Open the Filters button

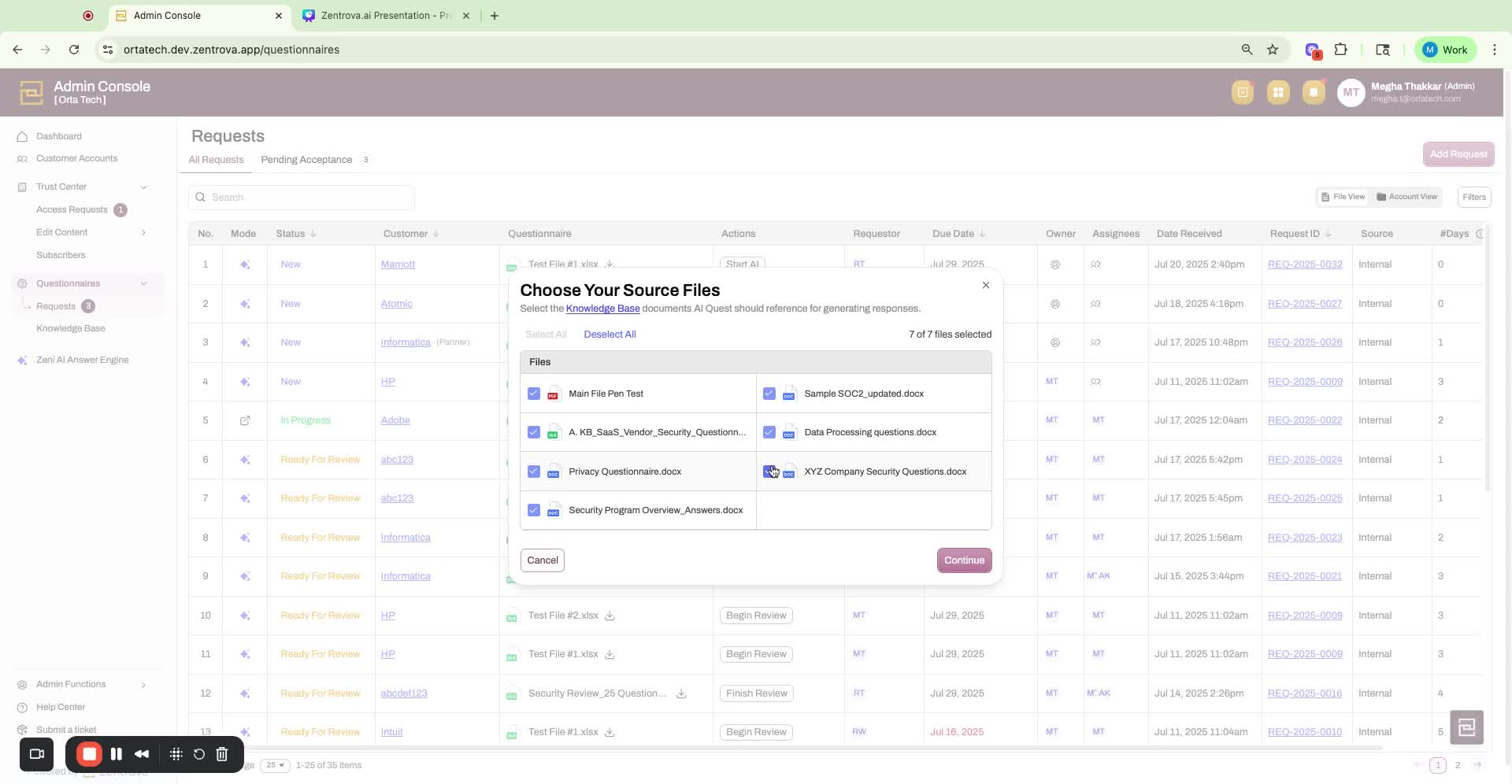[1474, 197]
